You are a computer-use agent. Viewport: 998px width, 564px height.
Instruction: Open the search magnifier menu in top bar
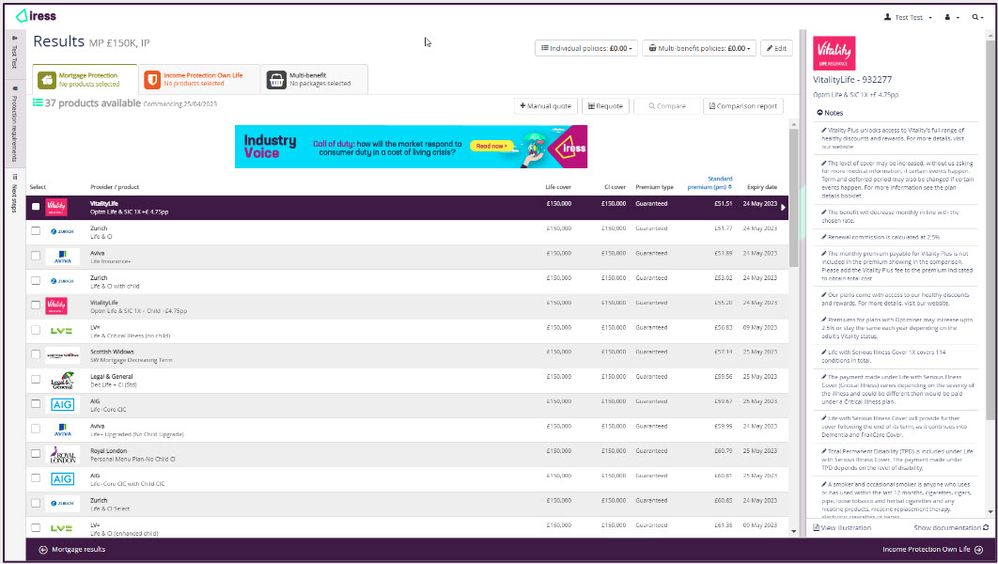(977, 17)
